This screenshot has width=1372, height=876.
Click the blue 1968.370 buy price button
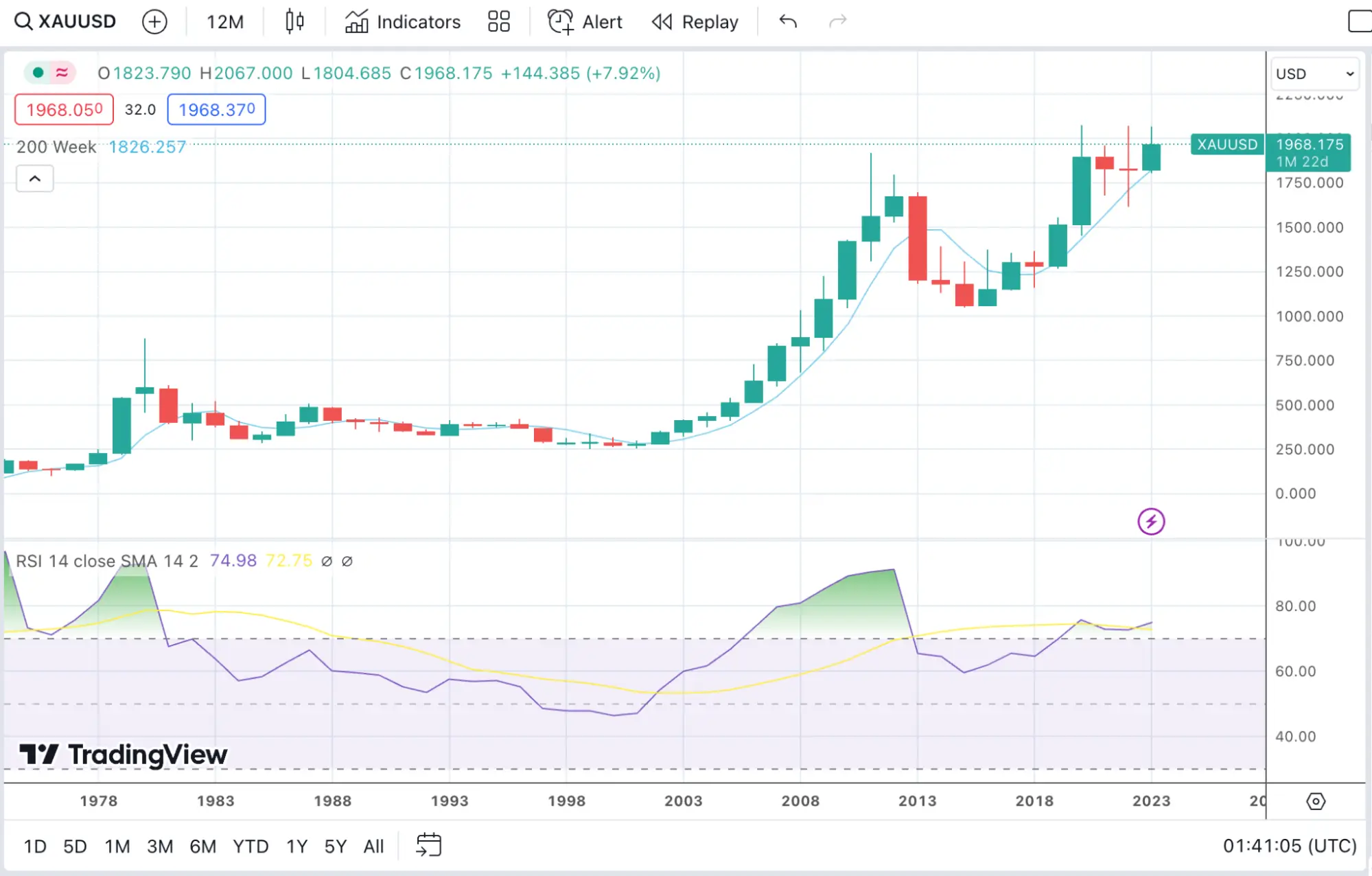click(x=217, y=110)
